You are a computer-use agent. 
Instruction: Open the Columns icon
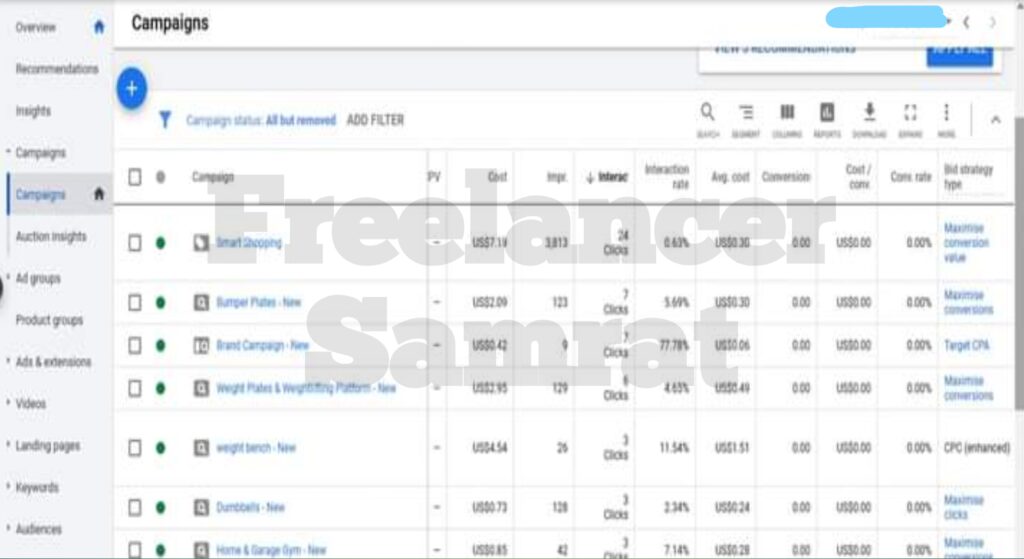[x=787, y=113]
